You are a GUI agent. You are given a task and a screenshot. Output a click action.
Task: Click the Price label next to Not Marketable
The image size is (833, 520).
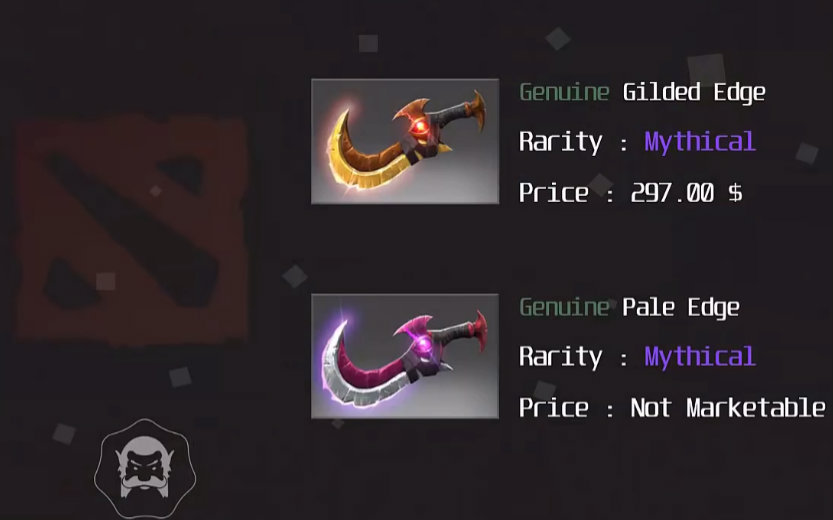[x=554, y=407]
